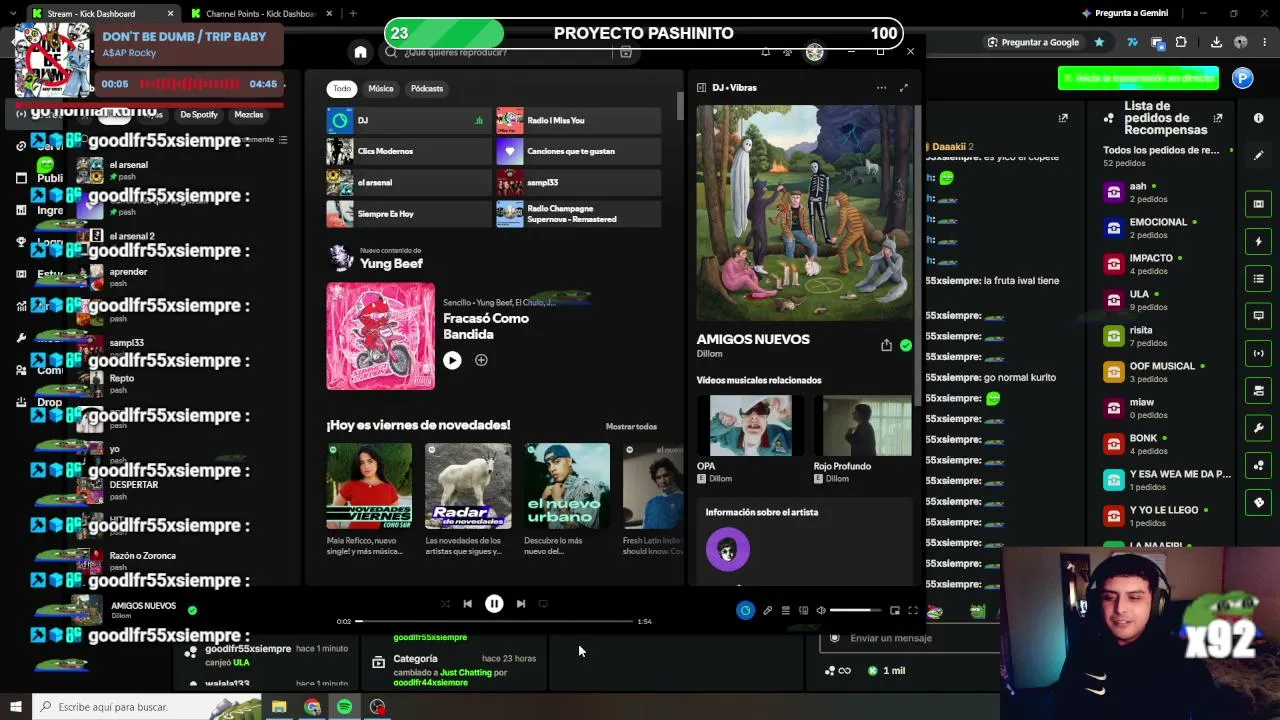This screenshot has height=720, width=1280.
Task: Open Spotify browse icon in search bar
Action: coord(626,52)
